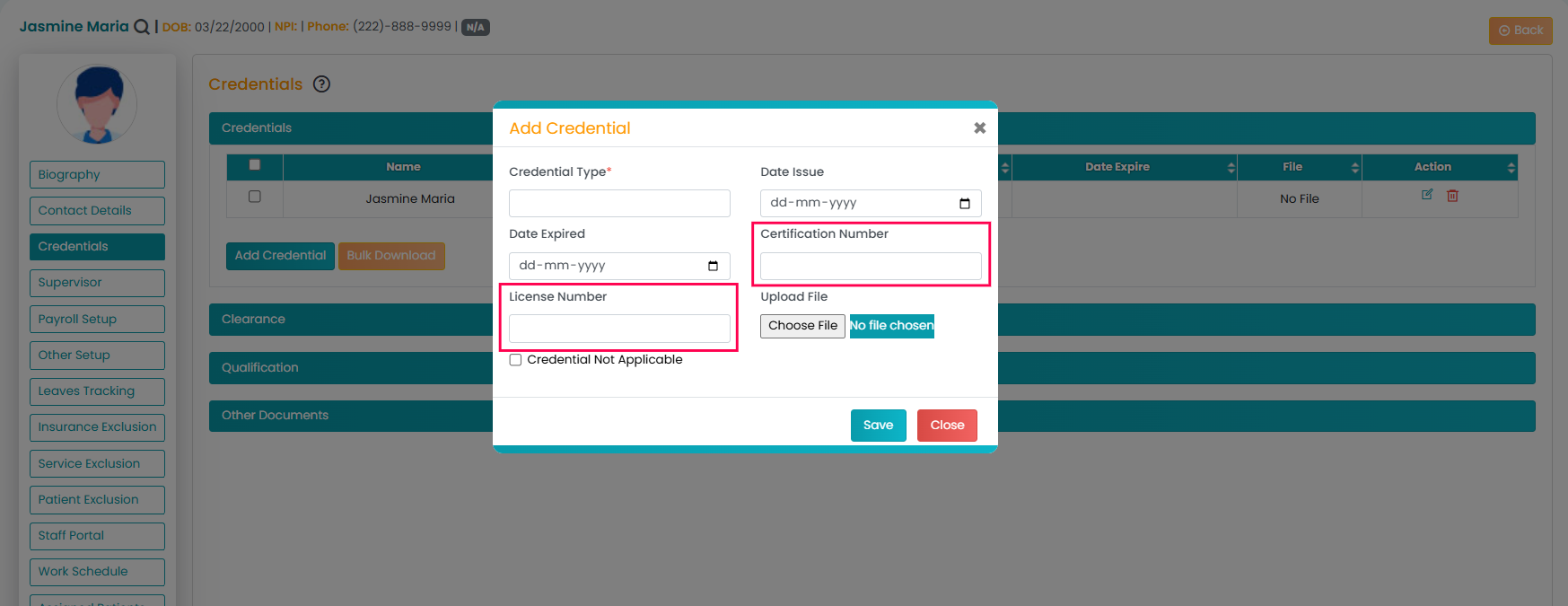
Task: Click the edit icon in Action column
Action: point(1426,195)
